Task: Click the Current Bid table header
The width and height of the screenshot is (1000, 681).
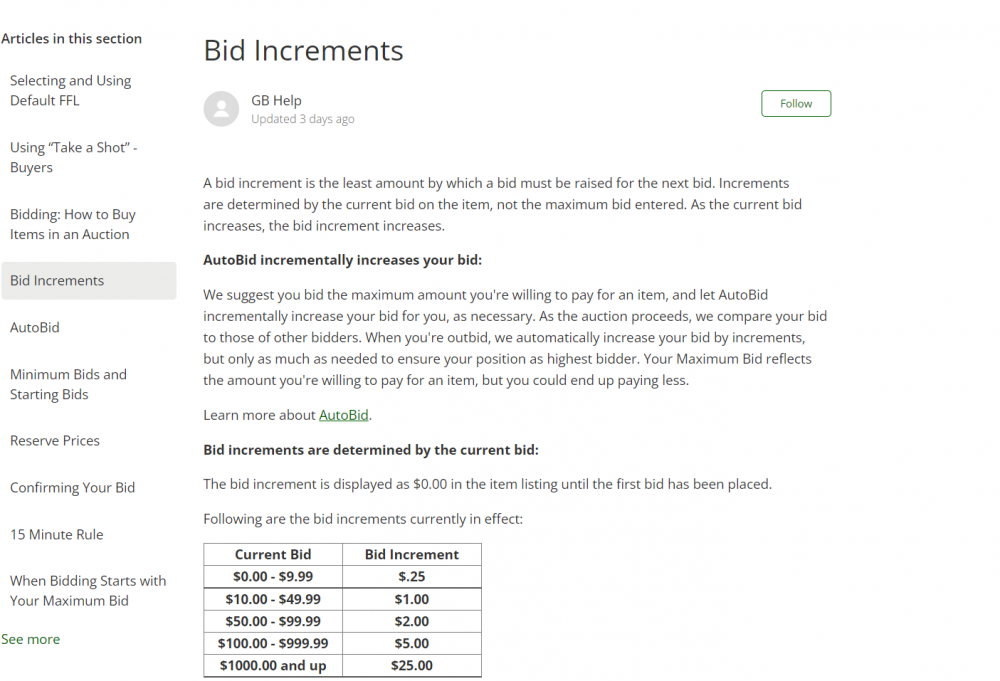Action: coord(273,555)
